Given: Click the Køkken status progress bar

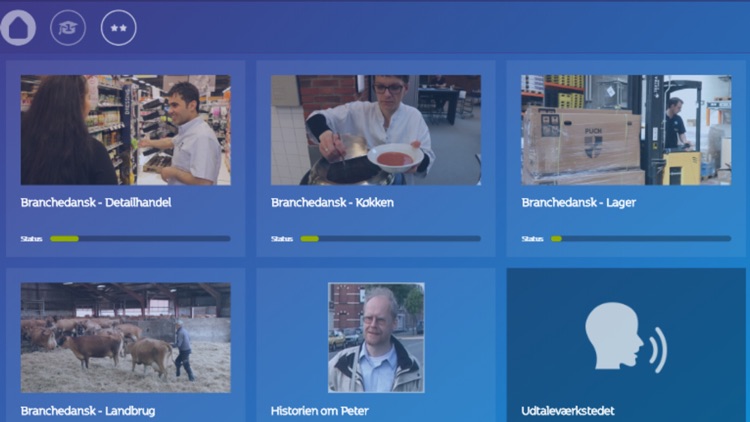Looking at the screenshot, I should (x=391, y=238).
